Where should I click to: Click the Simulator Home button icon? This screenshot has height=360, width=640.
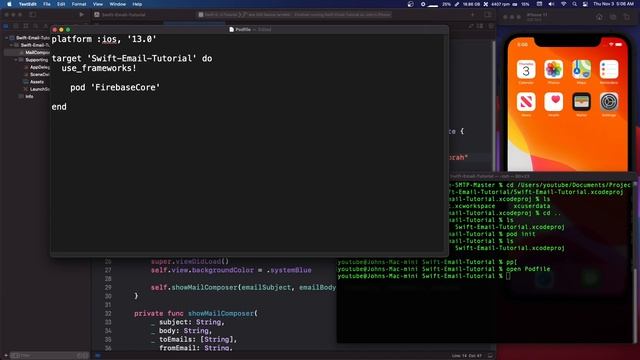pyautogui.click(x=599, y=17)
